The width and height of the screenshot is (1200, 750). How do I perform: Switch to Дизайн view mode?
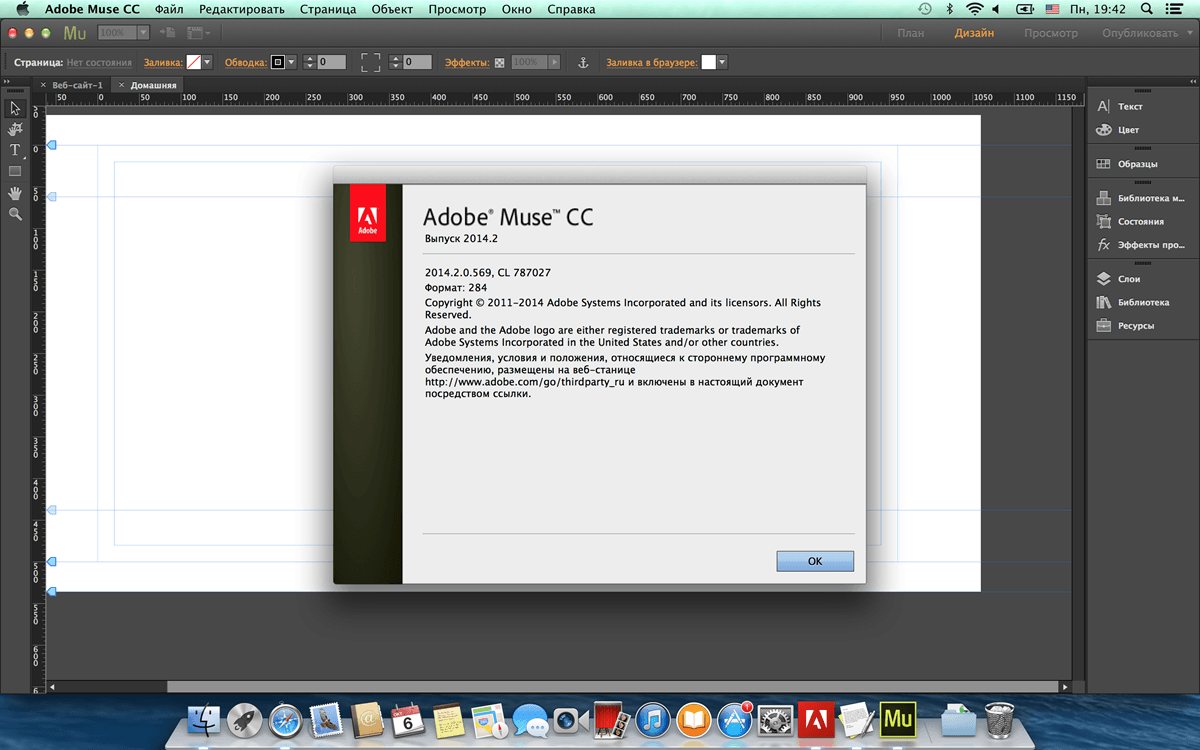(974, 33)
